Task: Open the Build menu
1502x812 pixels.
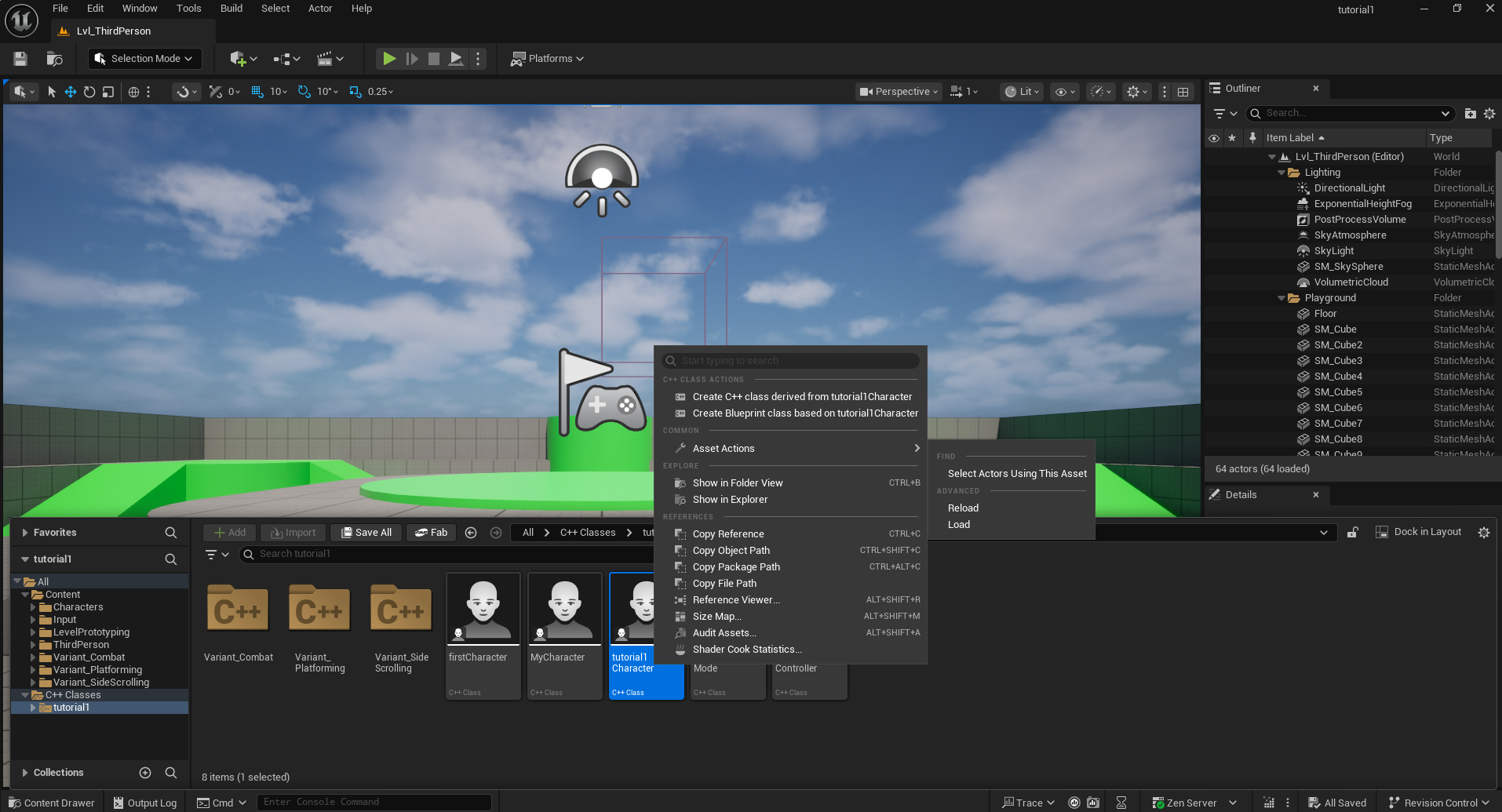Action: click(231, 9)
